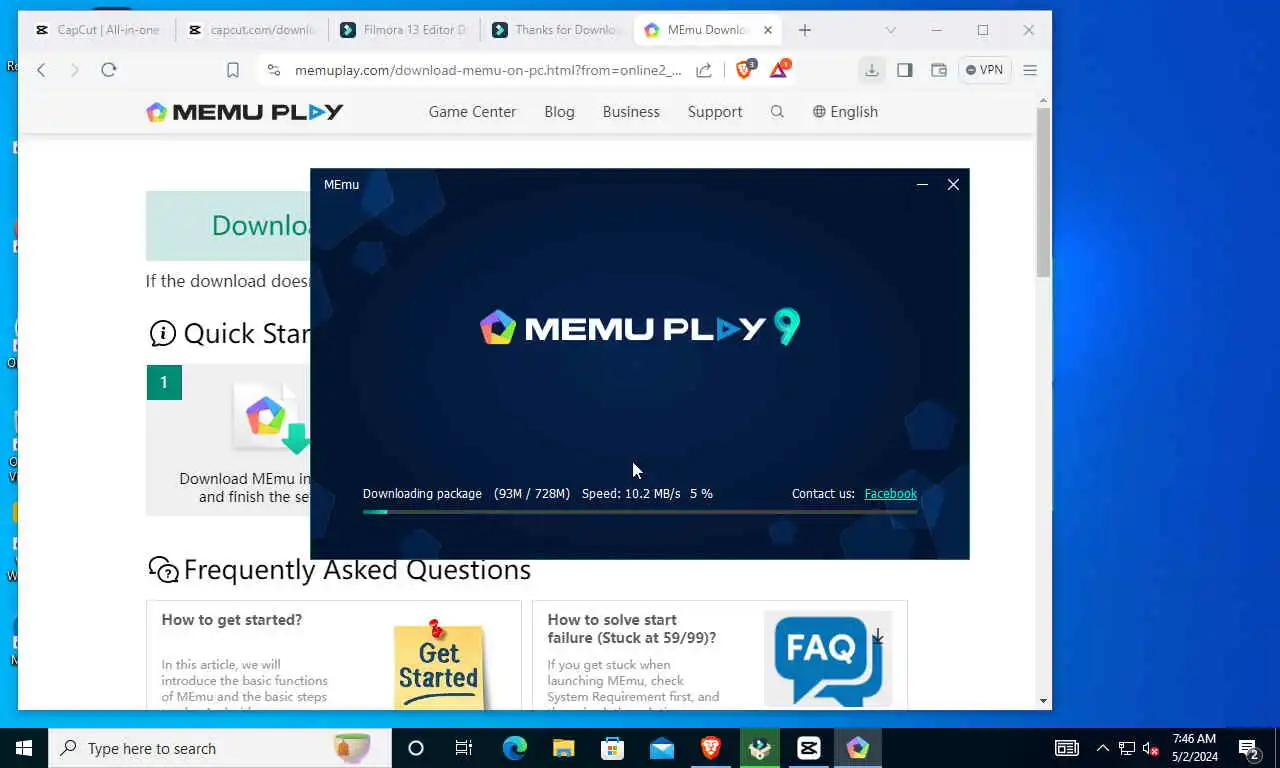This screenshot has height=768, width=1280.
Task: Click the page vertical scrollbar thumb
Action: [1043, 190]
